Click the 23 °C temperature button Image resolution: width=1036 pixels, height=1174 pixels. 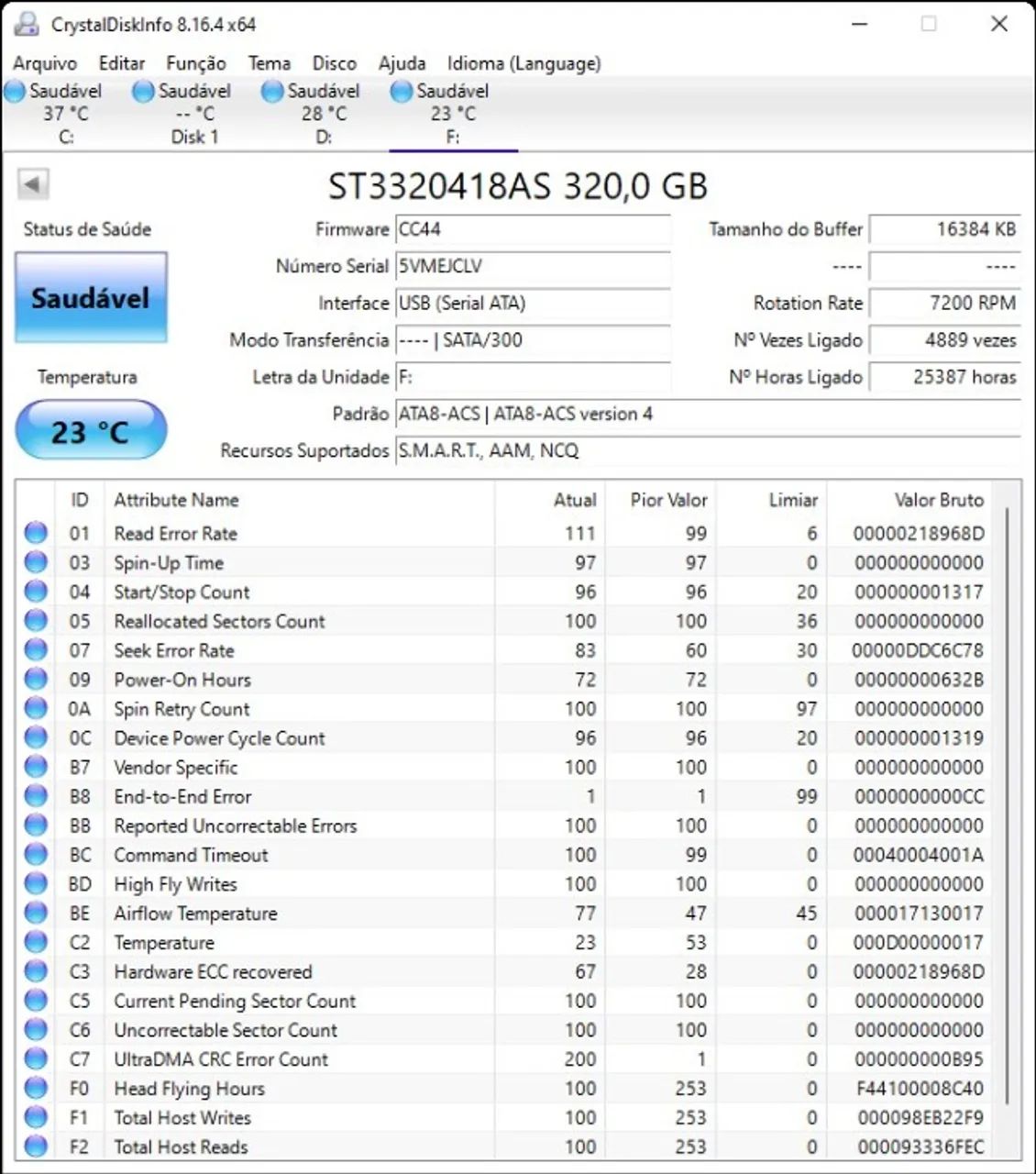[x=91, y=431]
